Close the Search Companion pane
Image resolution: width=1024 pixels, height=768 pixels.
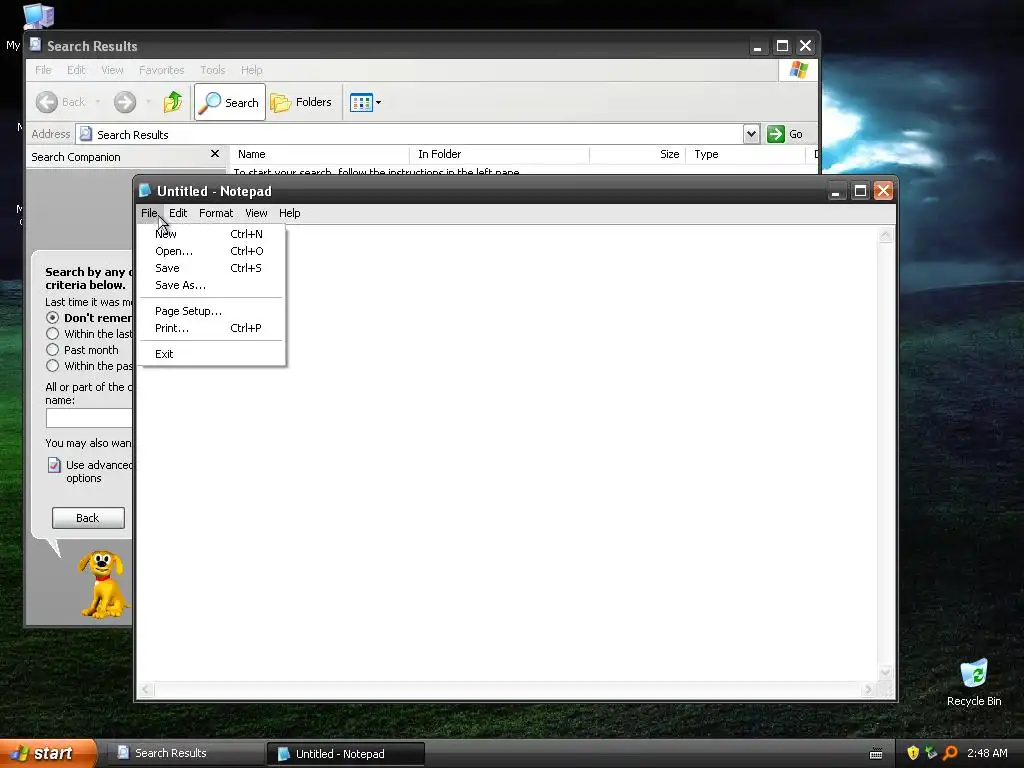[215, 154]
